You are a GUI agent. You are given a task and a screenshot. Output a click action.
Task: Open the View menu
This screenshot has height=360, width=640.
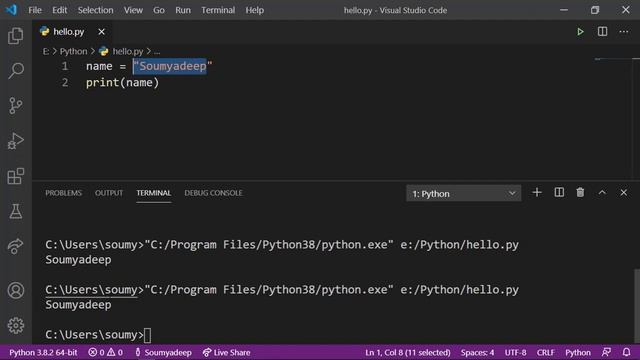point(133,10)
